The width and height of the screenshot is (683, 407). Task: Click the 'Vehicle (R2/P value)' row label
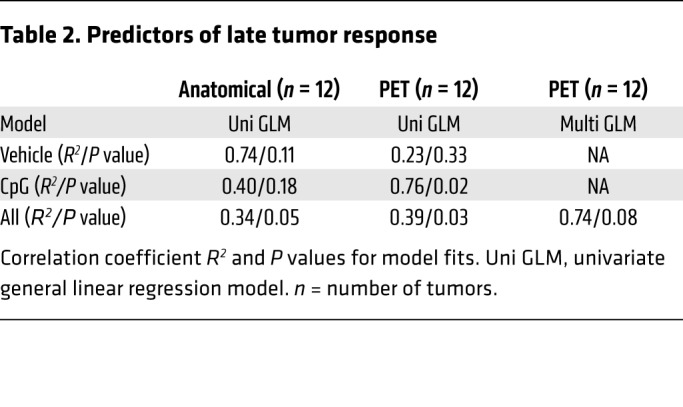coord(77,156)
